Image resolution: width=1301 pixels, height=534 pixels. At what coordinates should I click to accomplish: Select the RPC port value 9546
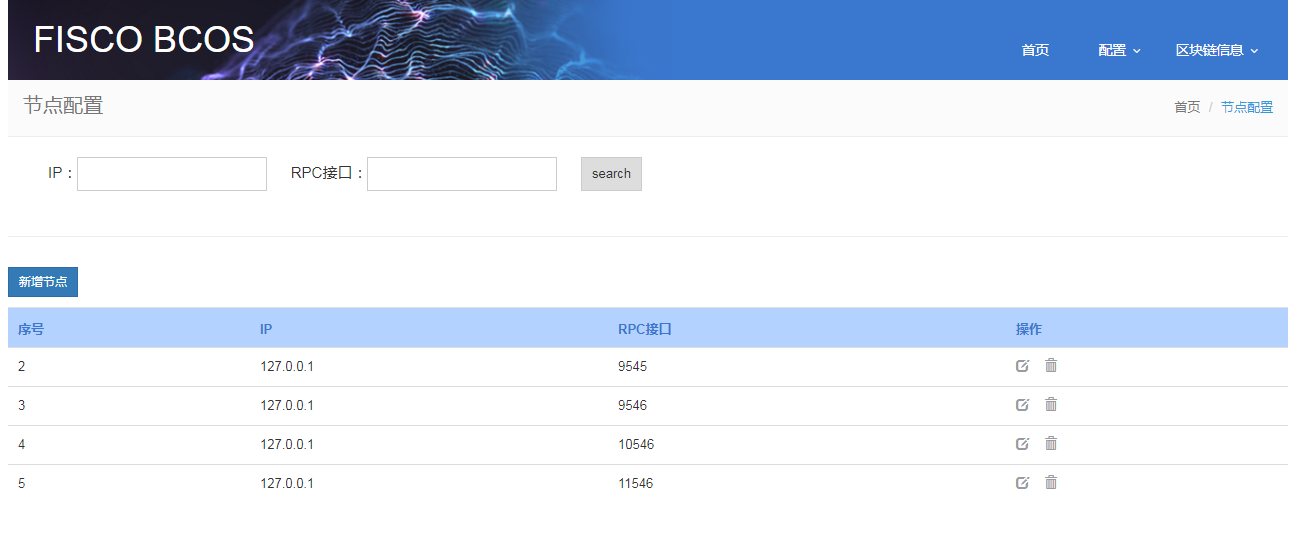click(633, 406)
